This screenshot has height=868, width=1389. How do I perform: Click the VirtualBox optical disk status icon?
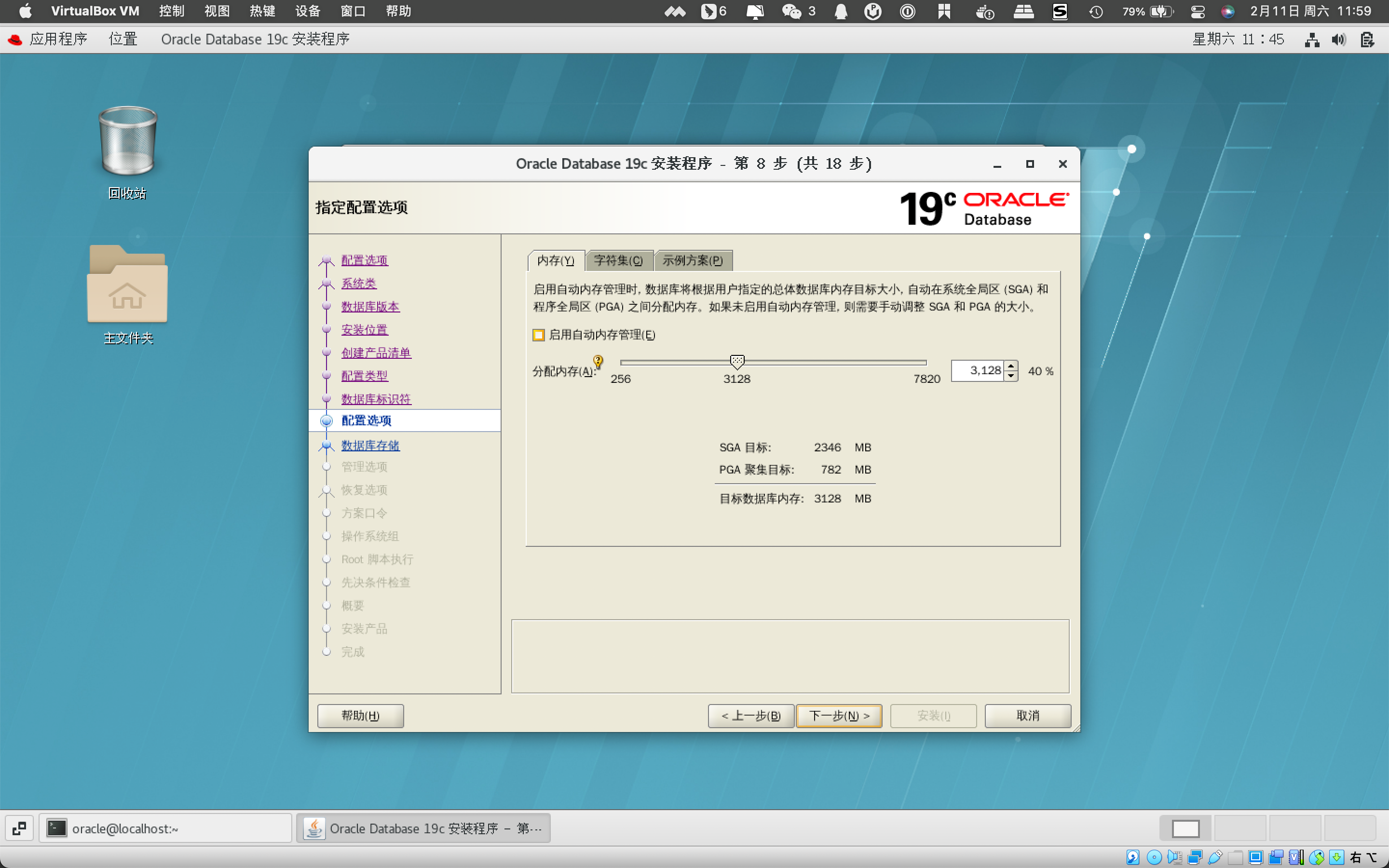pyautogui.click(x=1154, y=857)
